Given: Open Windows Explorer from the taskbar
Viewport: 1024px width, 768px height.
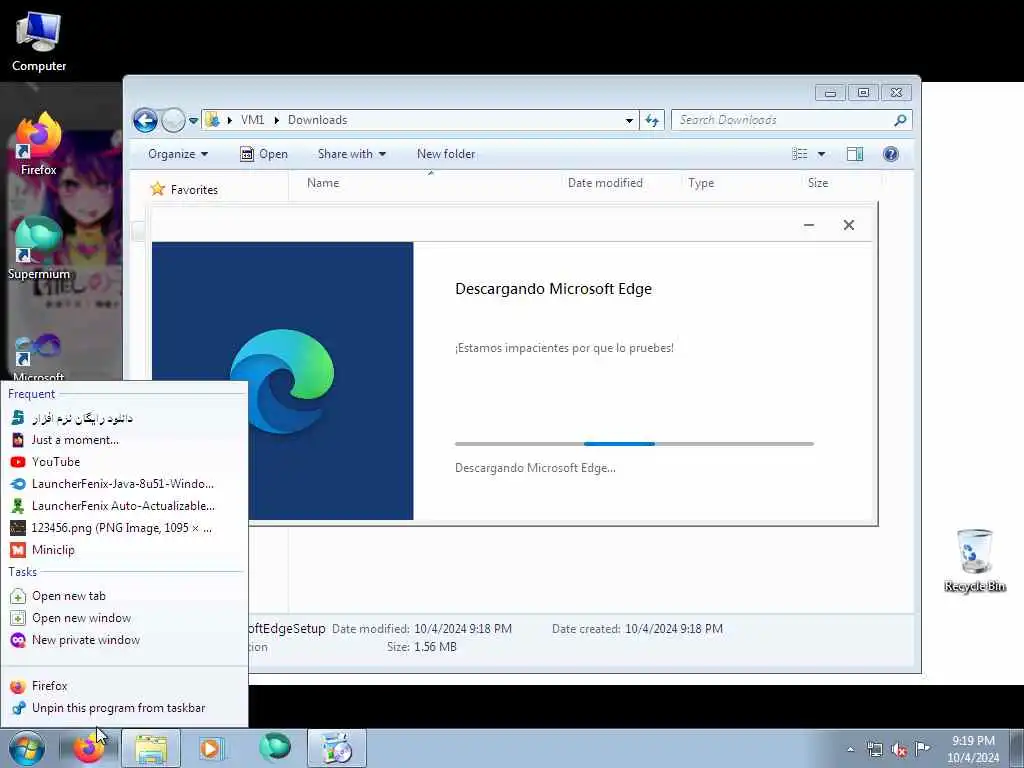Looking at the screenshot, I should [x=151, y=748].
